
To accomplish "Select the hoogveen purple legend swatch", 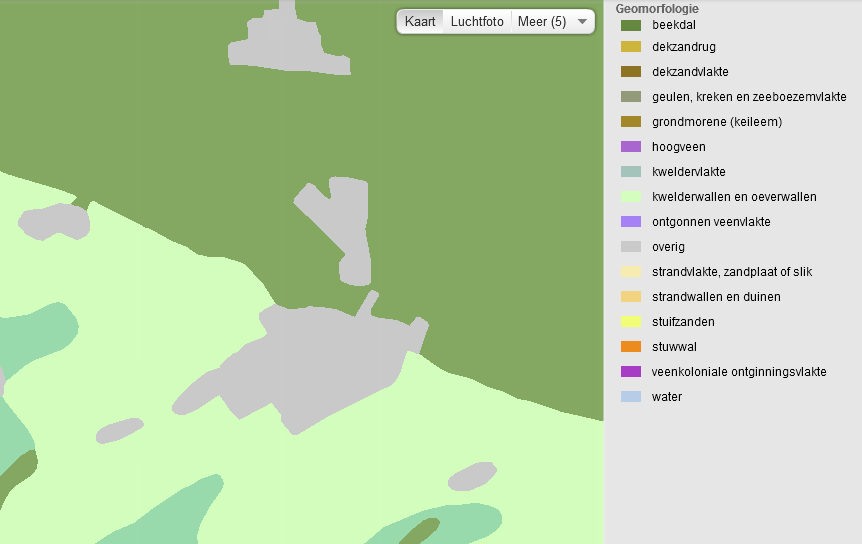I will (x=630, y=147).
